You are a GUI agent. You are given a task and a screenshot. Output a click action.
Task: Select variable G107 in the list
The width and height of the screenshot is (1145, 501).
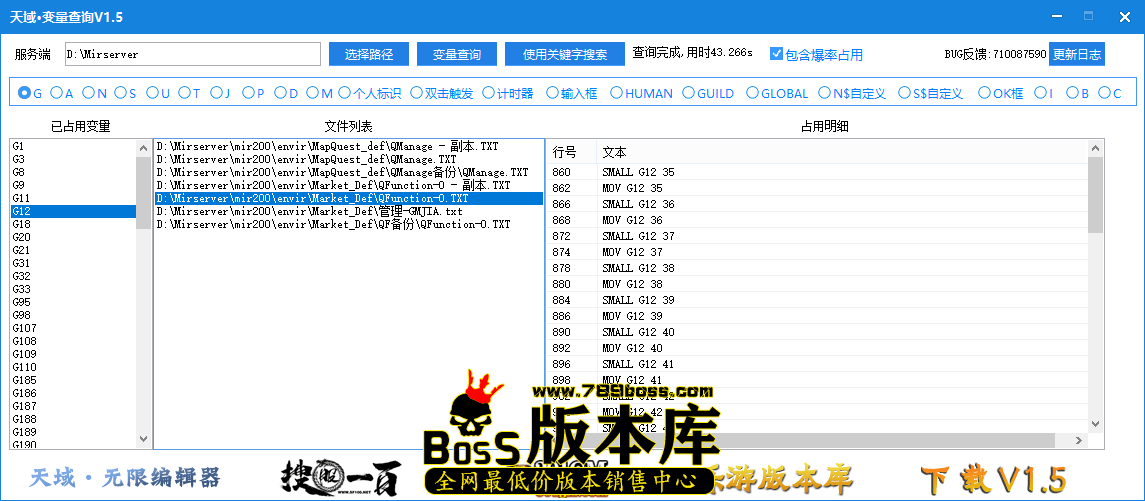pos(73,328)
